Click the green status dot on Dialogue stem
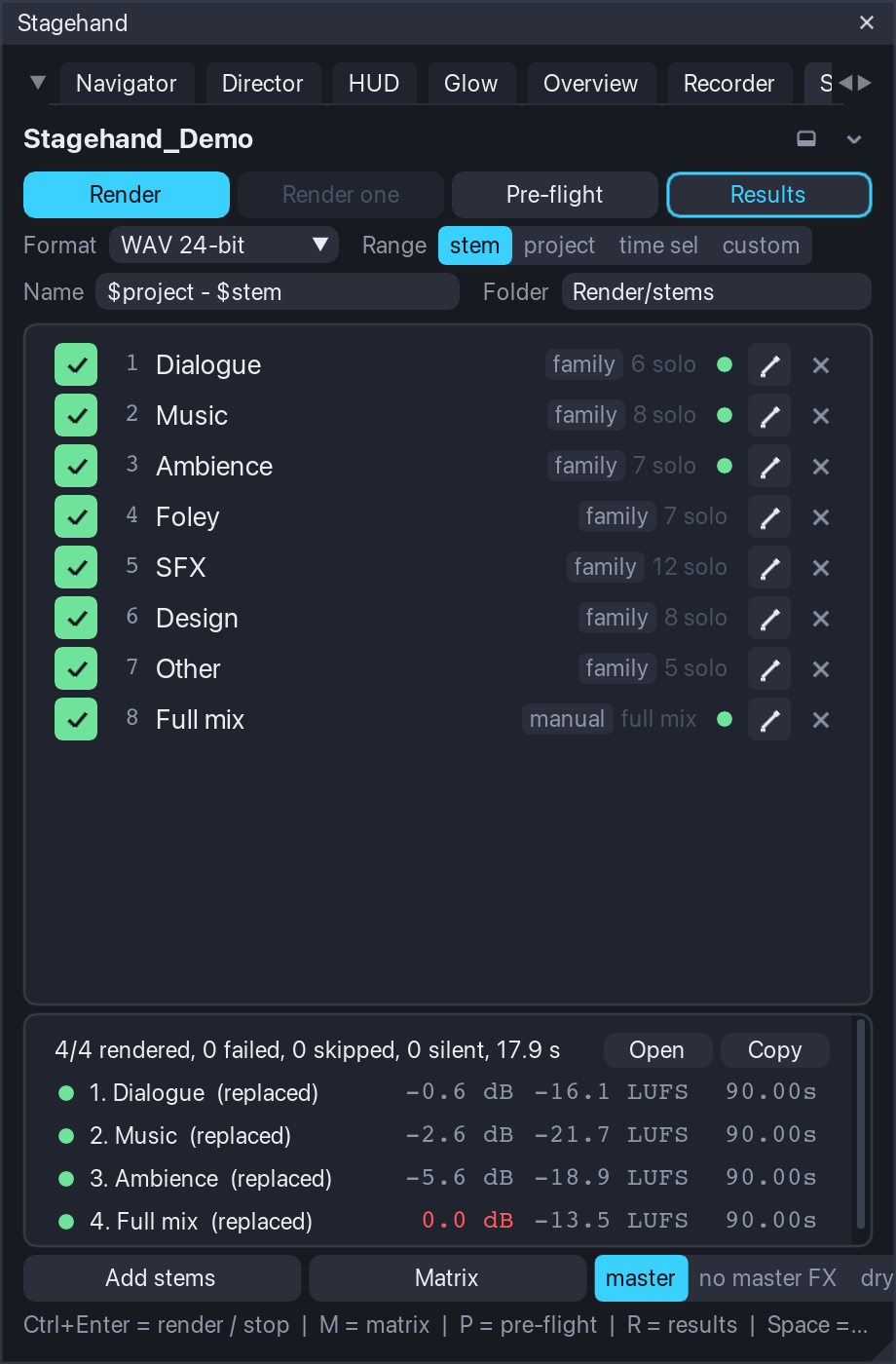The image size is (896, 1364). [725, 365]
